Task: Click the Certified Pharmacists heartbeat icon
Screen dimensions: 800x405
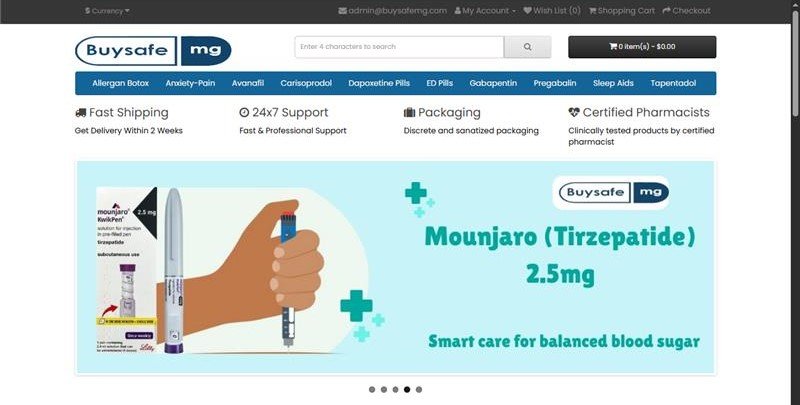Action: (x=574, y=112)
